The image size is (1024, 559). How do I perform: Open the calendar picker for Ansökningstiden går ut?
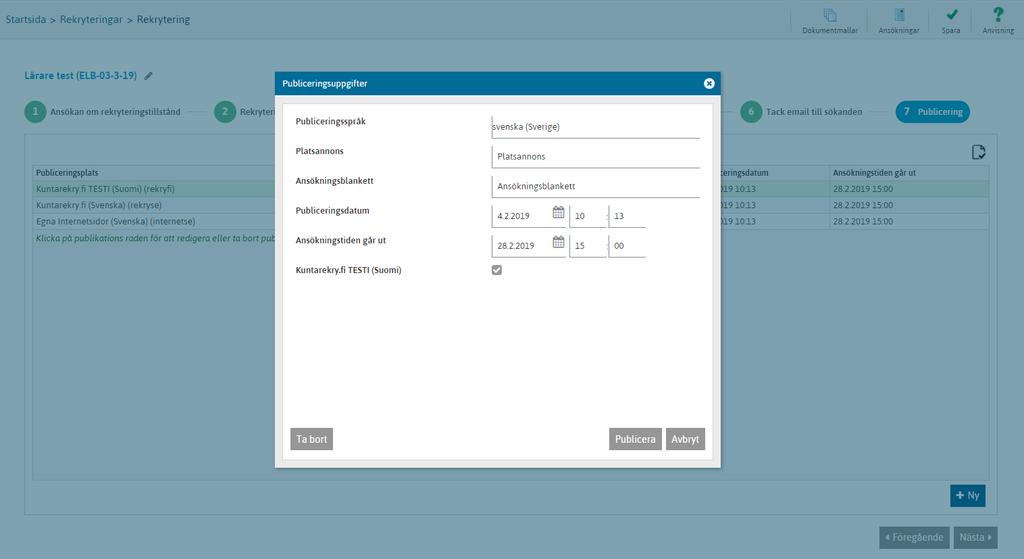tap(558, 242)
